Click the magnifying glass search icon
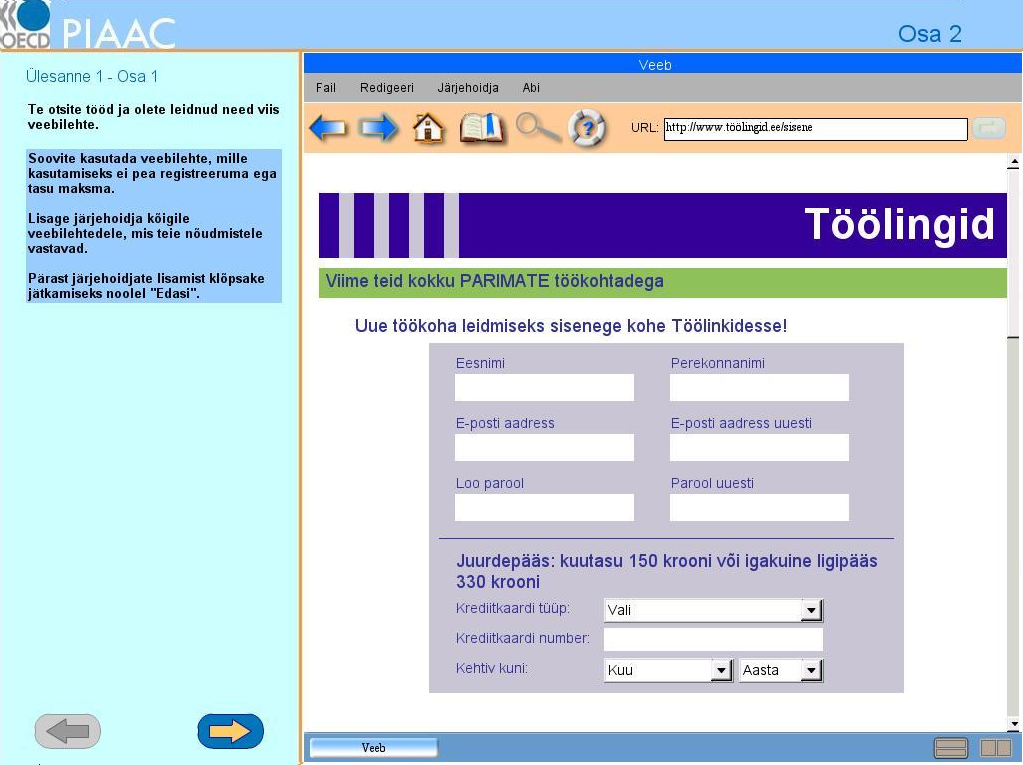This screenshot has height=765, width=1023. click(x=538, y=127)
